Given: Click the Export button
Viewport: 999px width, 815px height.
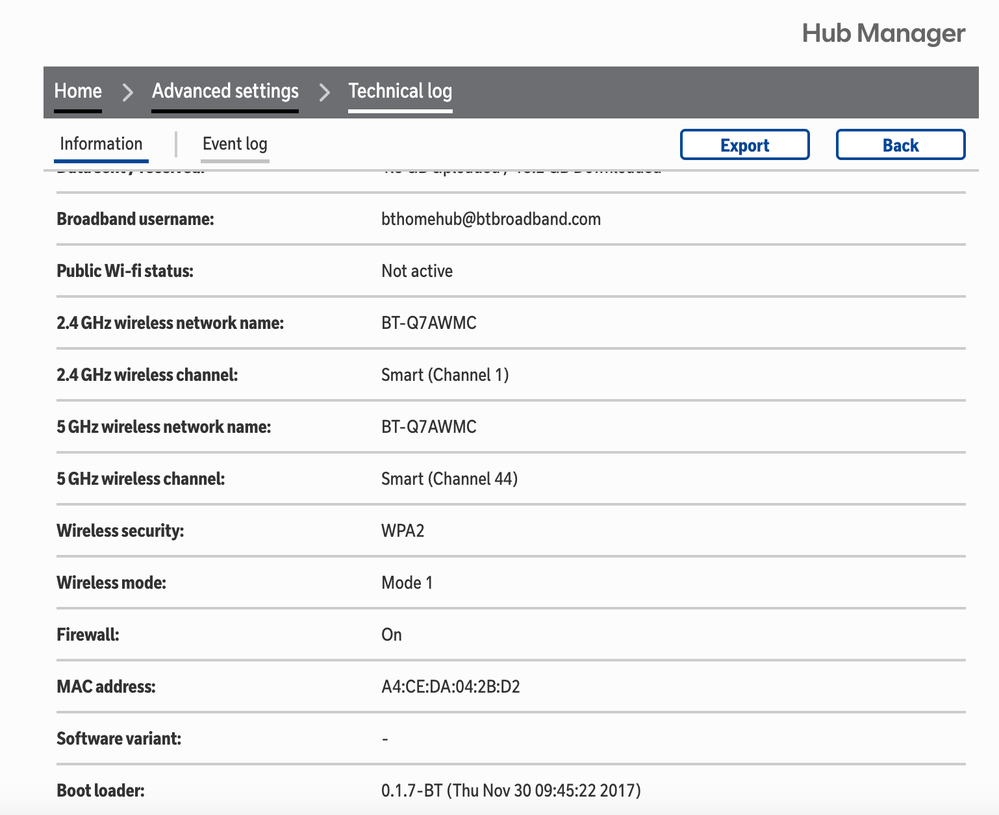Looking at the screenshot, I should (x=744, y=144).
